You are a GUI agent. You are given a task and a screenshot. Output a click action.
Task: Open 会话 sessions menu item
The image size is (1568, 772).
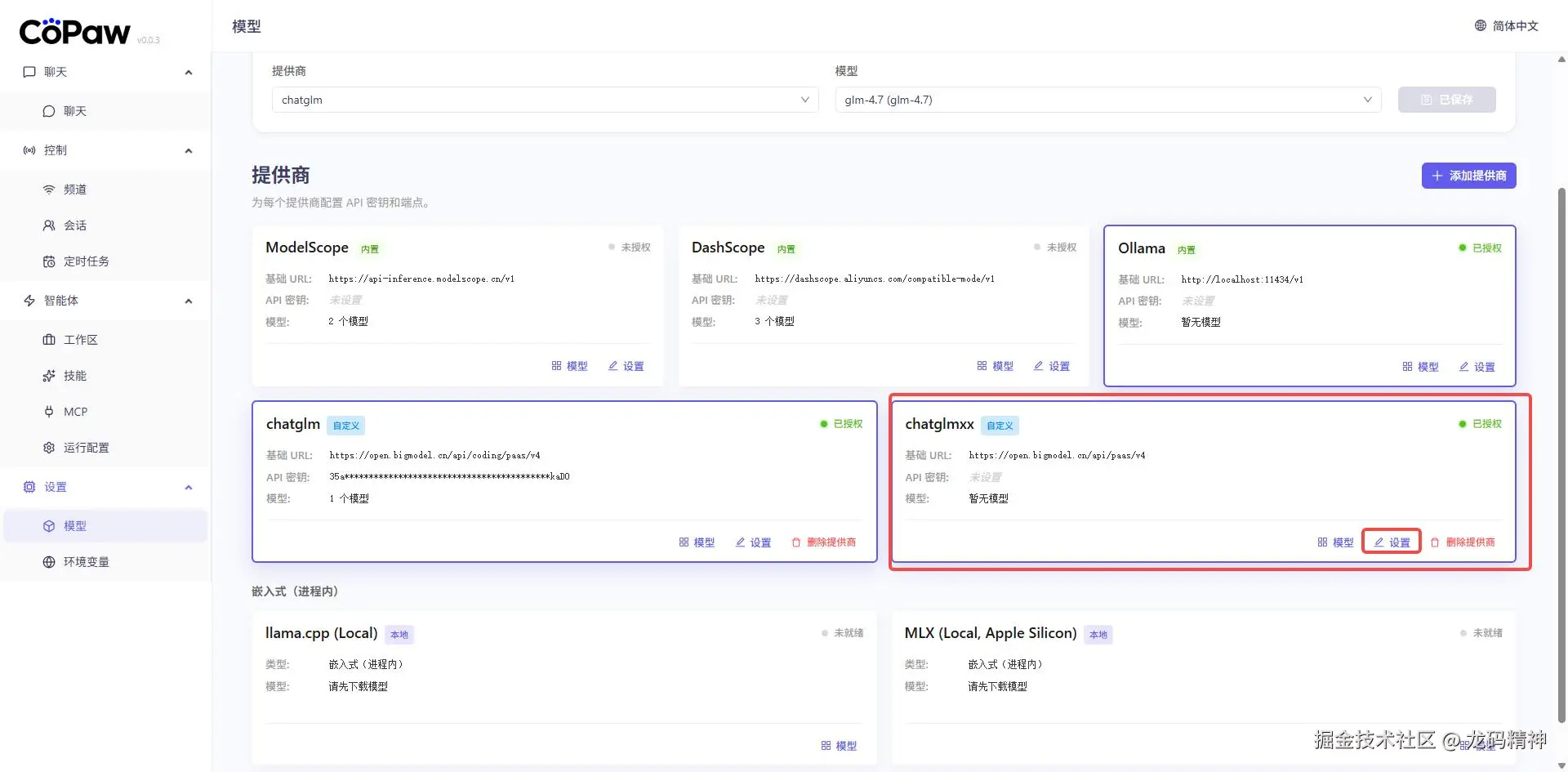tap(75, 225)
